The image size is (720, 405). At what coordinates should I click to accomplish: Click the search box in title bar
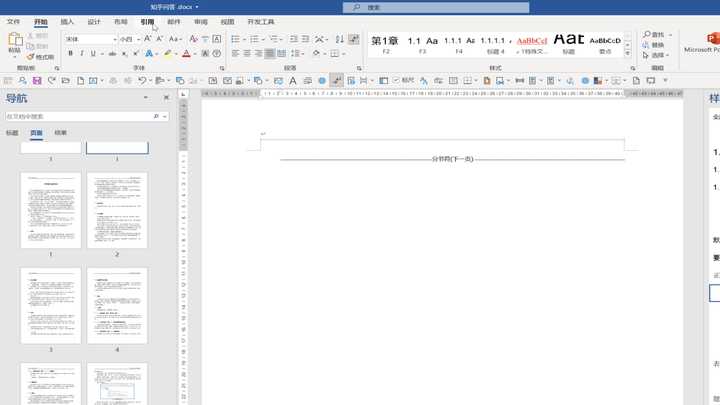[436, 7]
